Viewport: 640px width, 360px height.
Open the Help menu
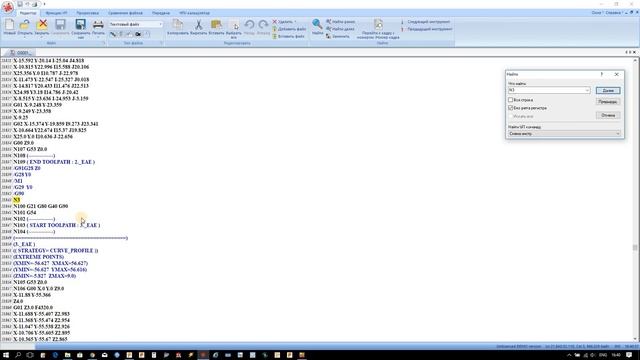point(613,13)
